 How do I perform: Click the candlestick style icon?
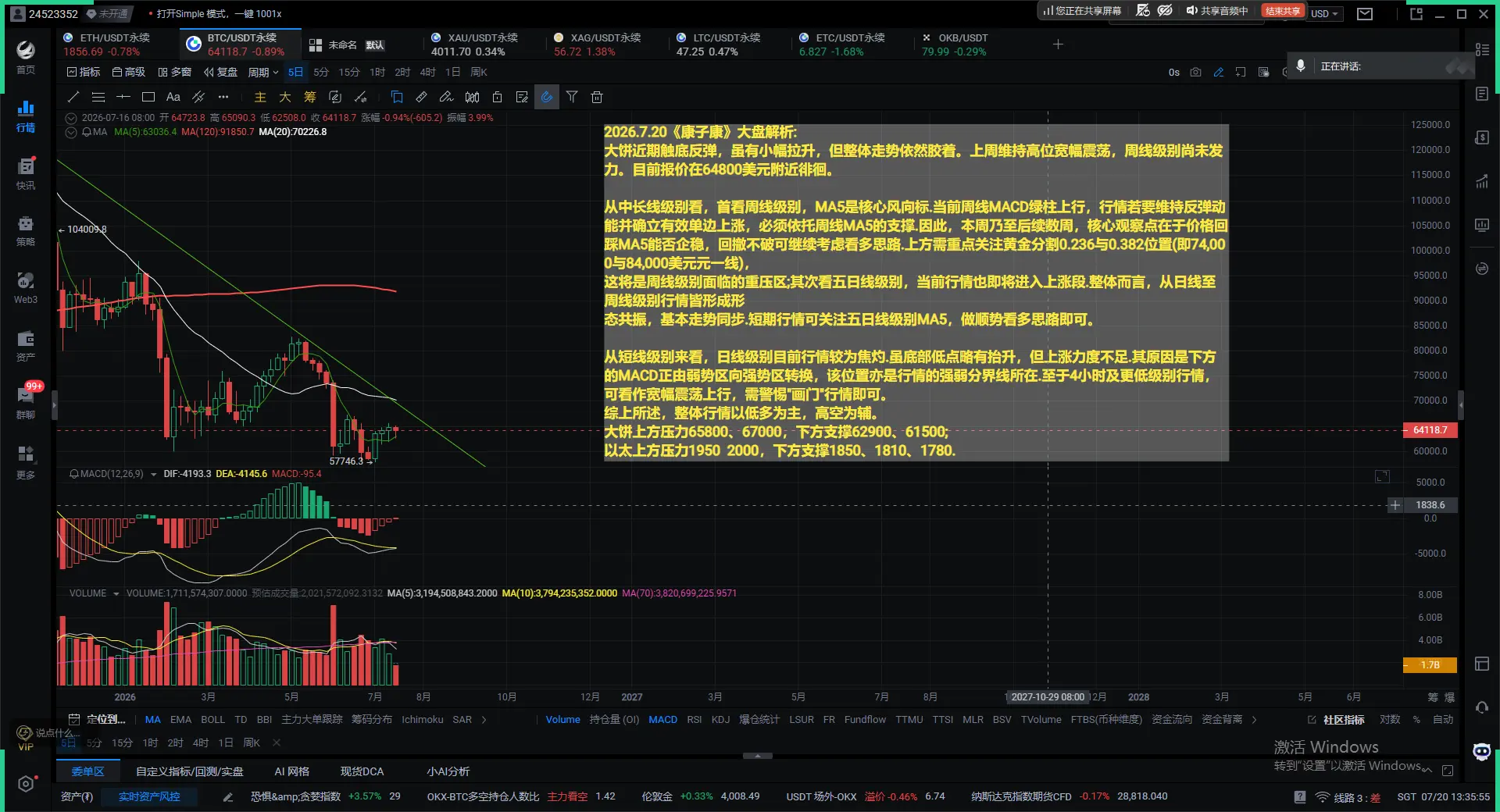pos(472,97)
